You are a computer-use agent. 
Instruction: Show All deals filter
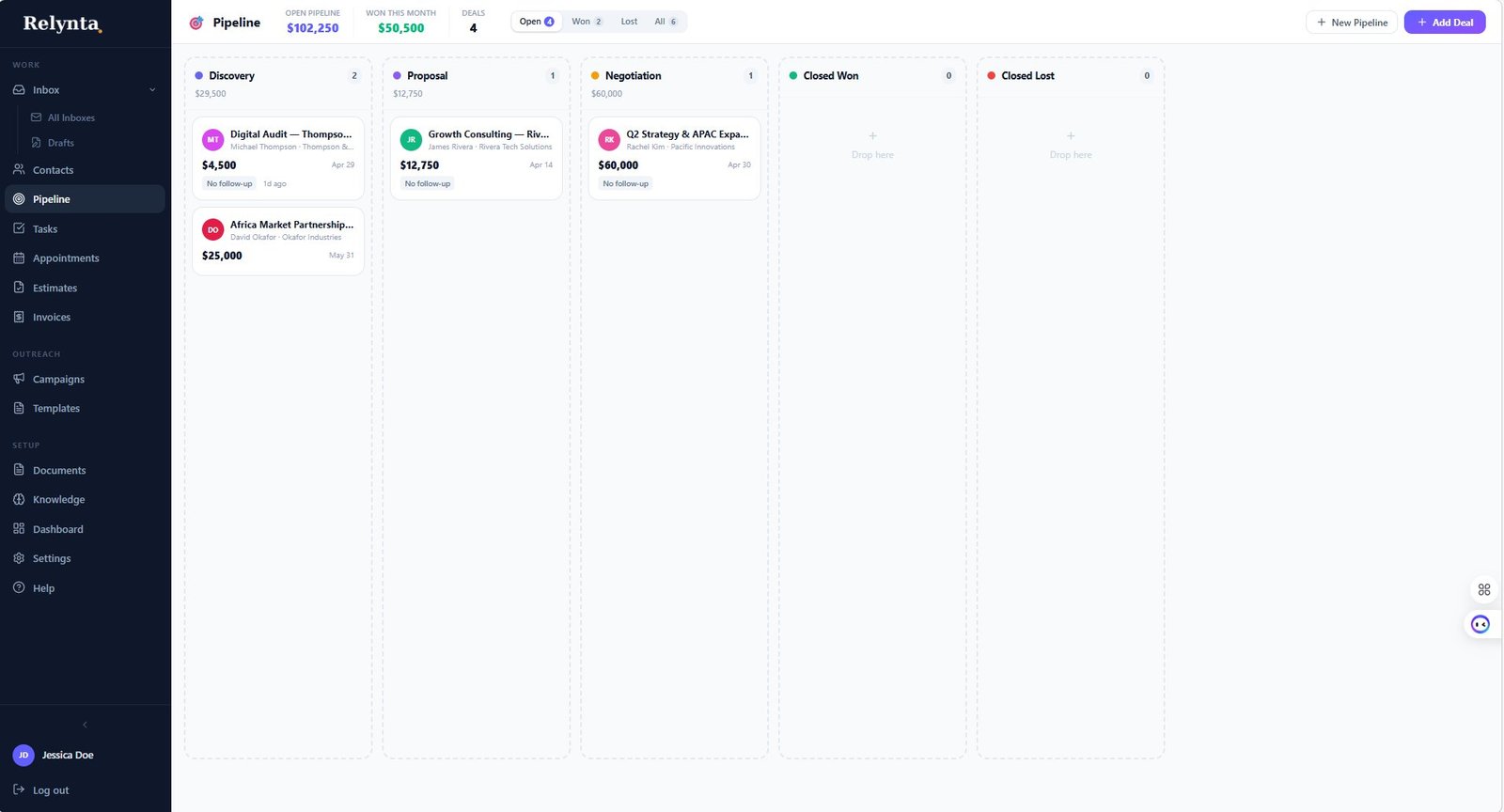(x=665, y=22)
